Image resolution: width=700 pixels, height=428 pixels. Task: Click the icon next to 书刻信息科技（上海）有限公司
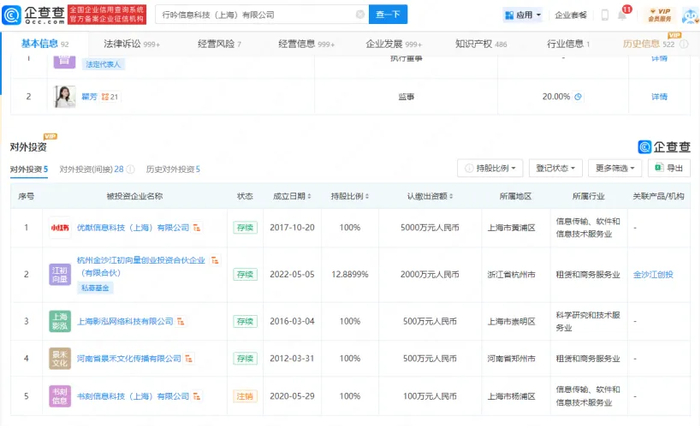198,397
